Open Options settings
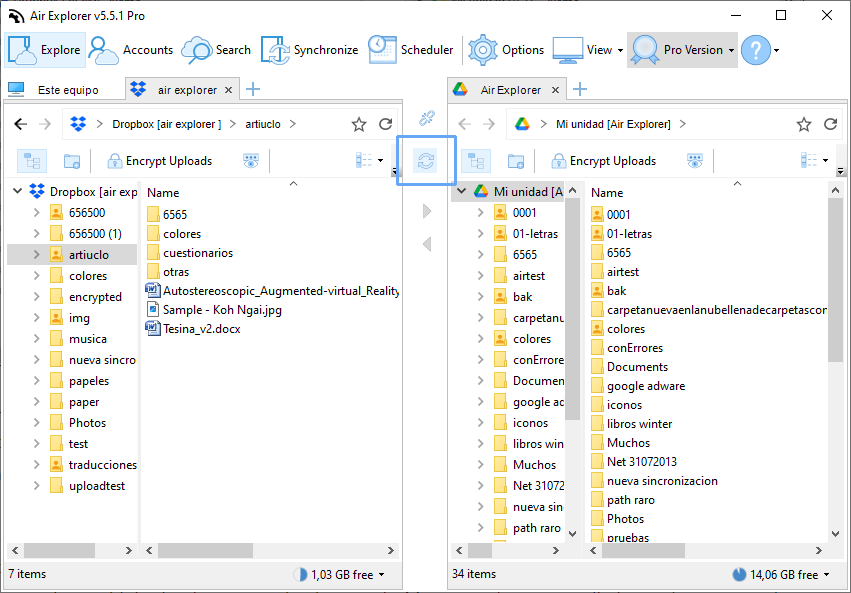 click(506, 50)
